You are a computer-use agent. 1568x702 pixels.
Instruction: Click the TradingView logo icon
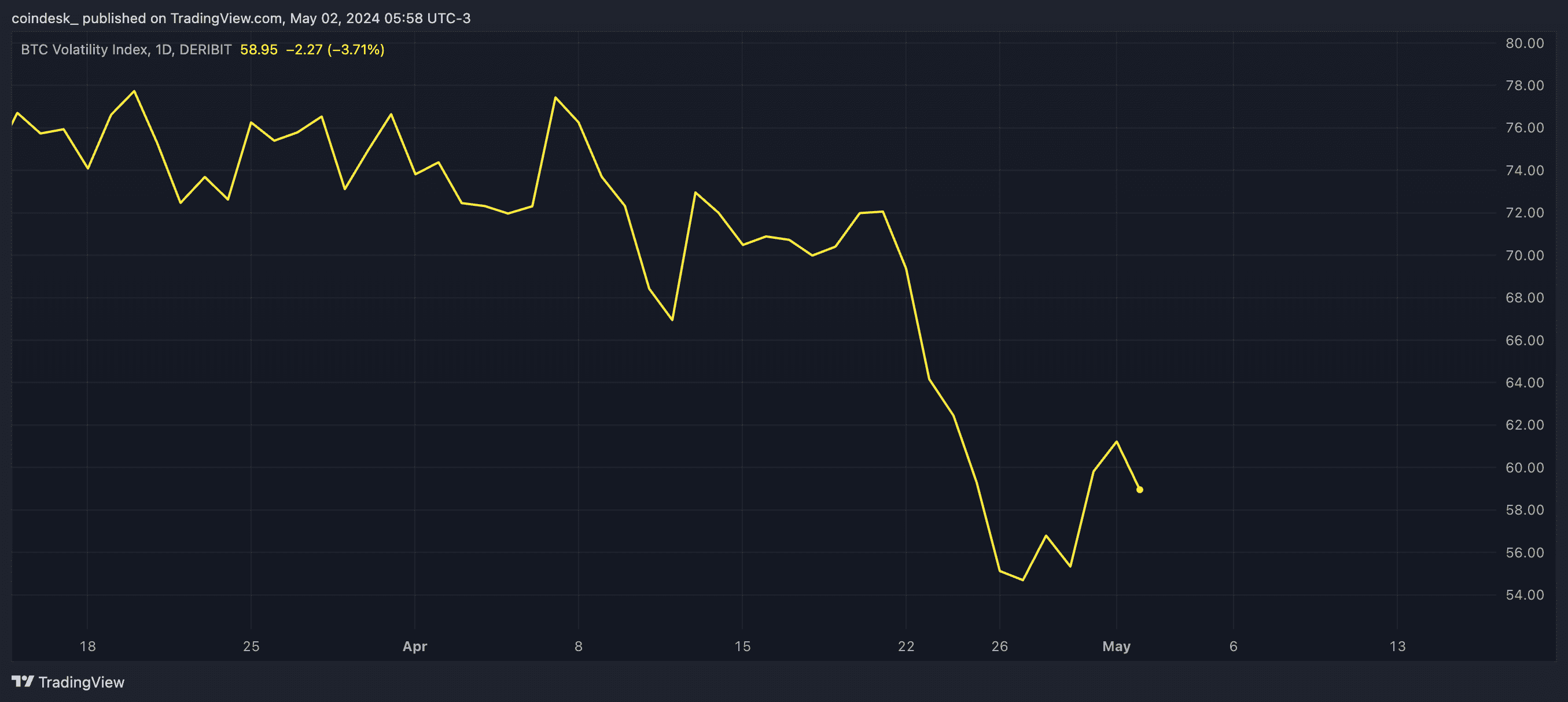[23, 681]
